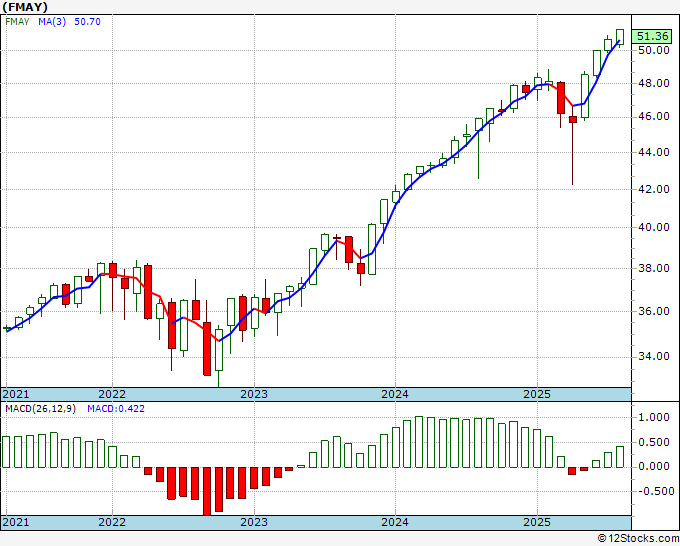Viewport: 680px width, 546px height.
Task: Click the 42.00 price axis label
Action: 654,189
